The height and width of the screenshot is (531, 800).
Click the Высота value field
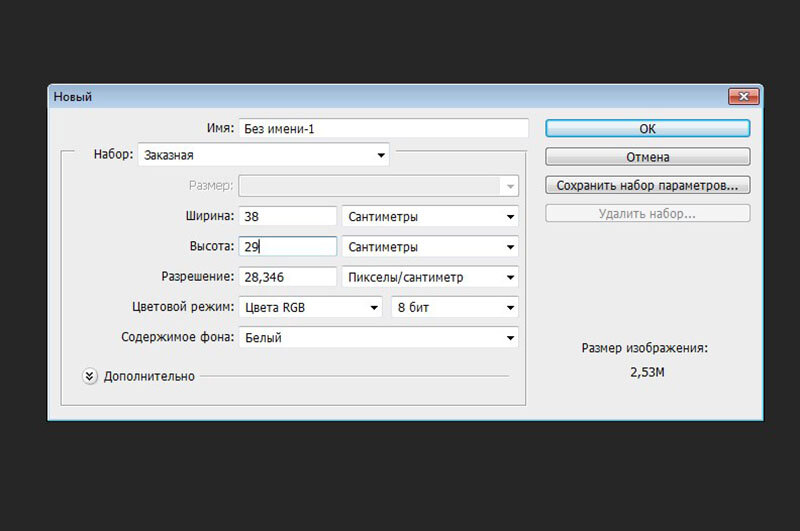(288, 246)
